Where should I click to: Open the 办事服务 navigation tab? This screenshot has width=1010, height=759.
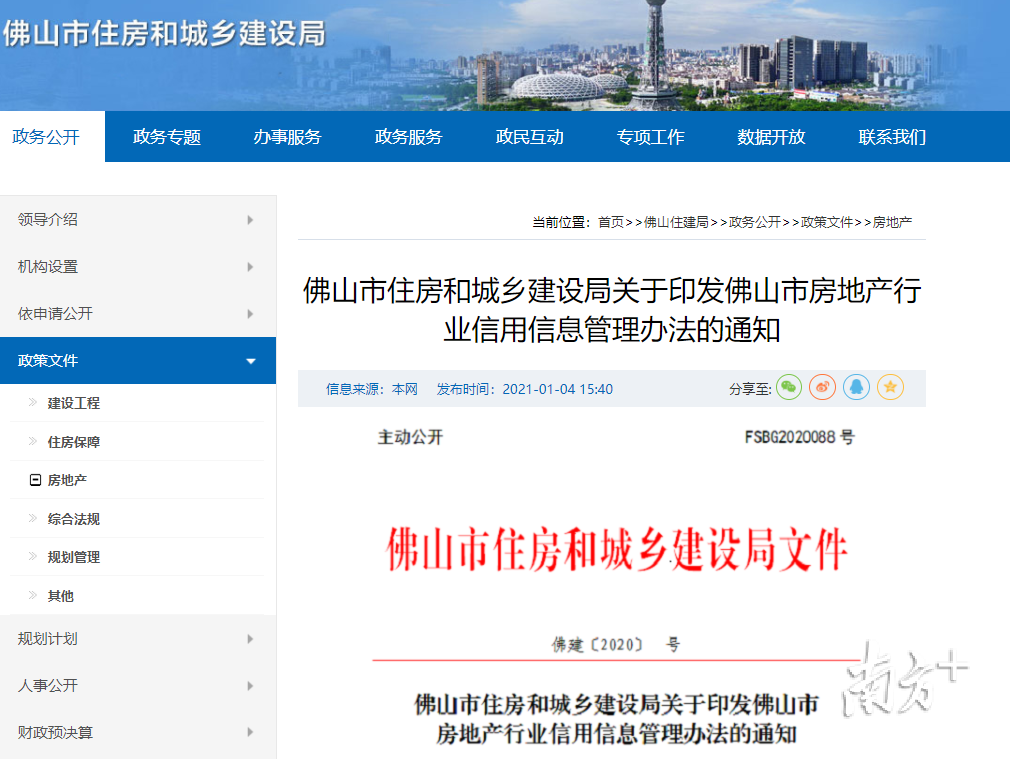click(x=287, y=137)
